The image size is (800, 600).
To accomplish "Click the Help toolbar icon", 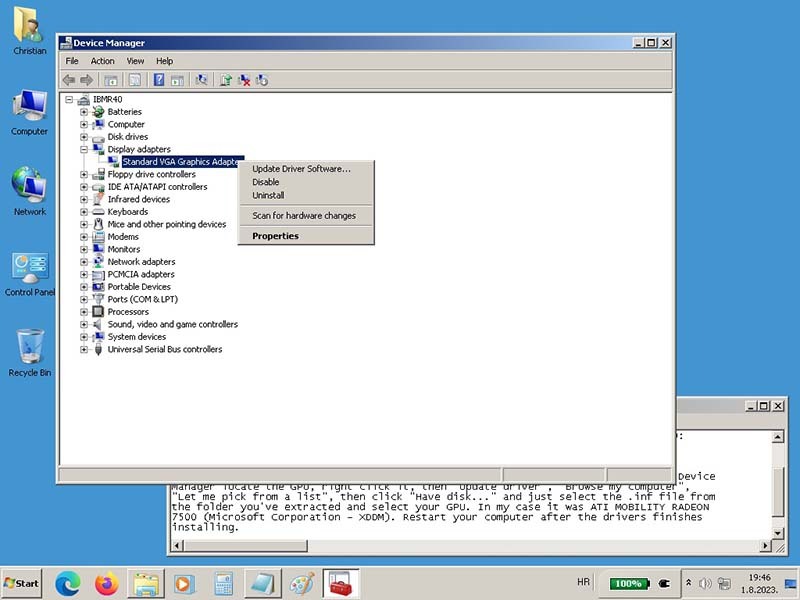I will 158,80.
